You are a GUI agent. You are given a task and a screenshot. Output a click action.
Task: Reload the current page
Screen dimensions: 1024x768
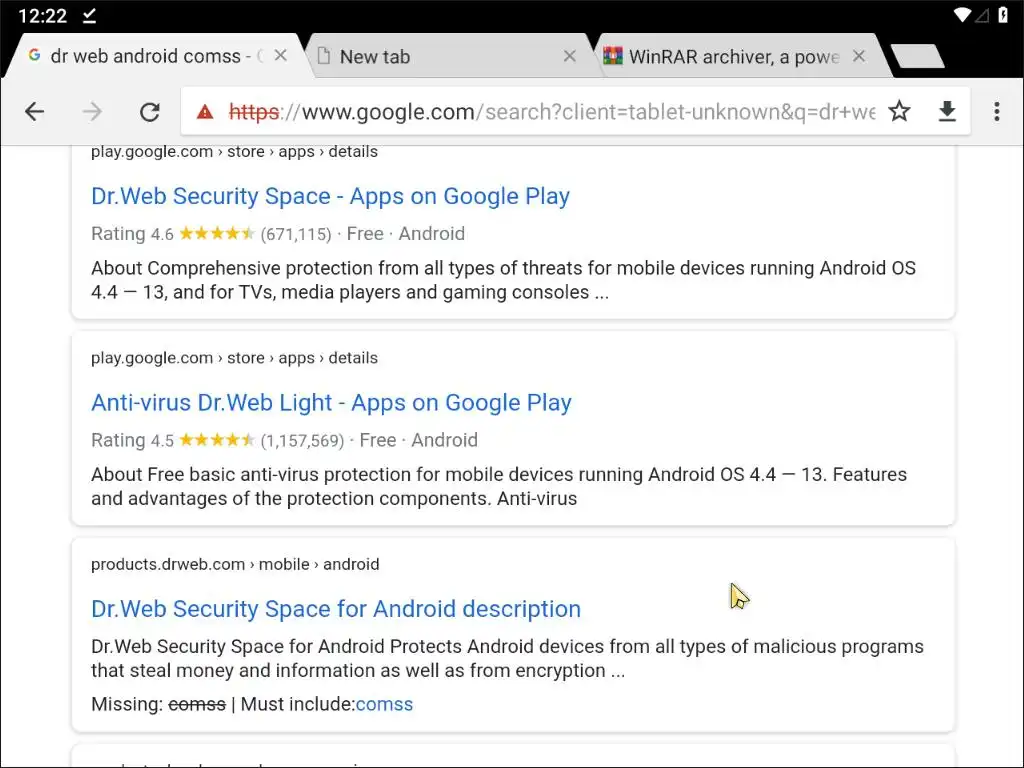pyautogui.click(x=150, y=112)
